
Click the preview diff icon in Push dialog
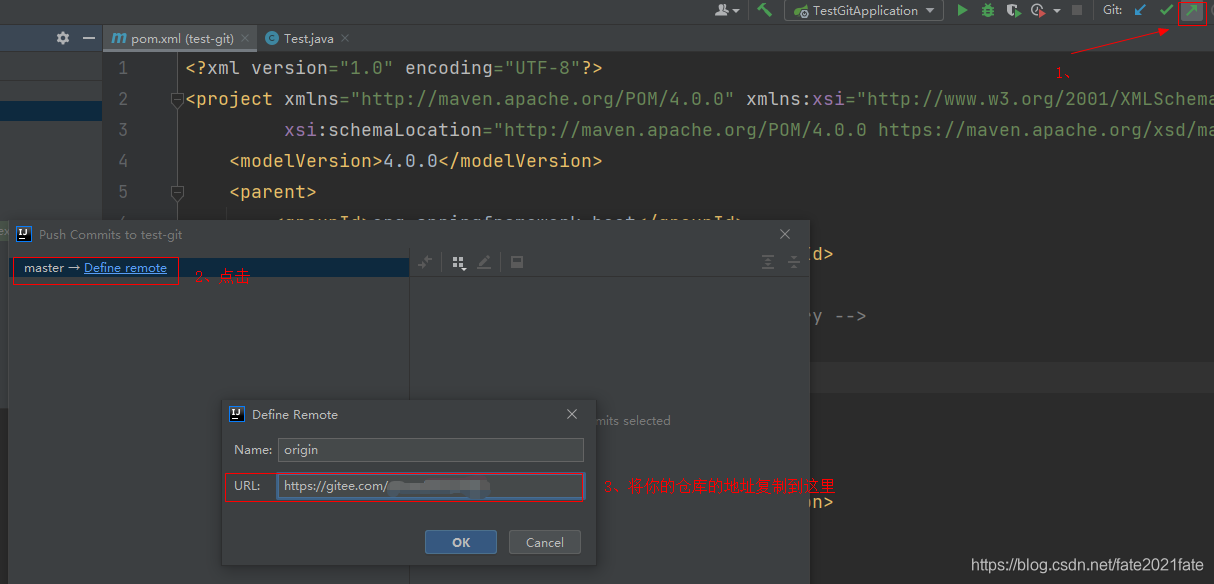pos(517,262)
